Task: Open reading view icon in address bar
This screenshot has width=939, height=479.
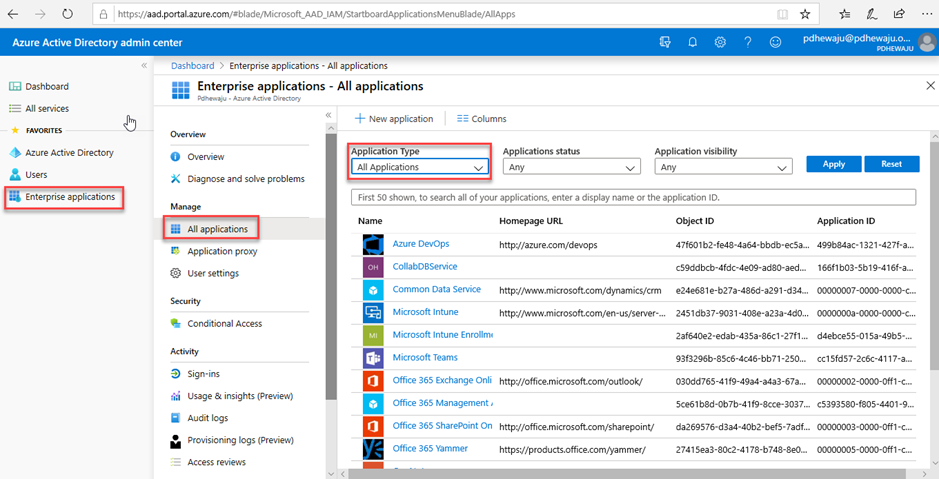Action: [x=782, y=14]
